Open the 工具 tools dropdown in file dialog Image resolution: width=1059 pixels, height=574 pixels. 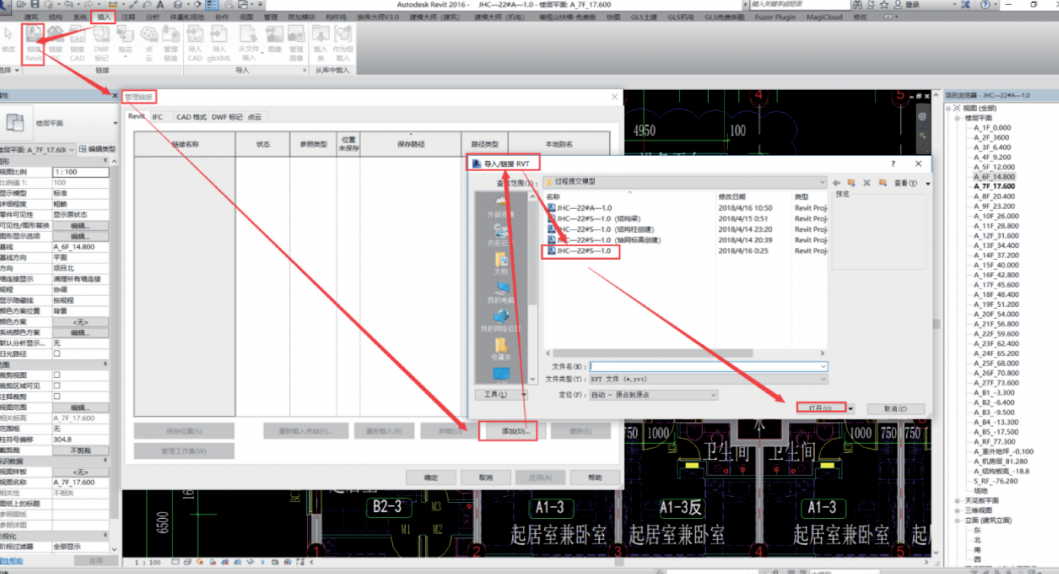point(500,394)
